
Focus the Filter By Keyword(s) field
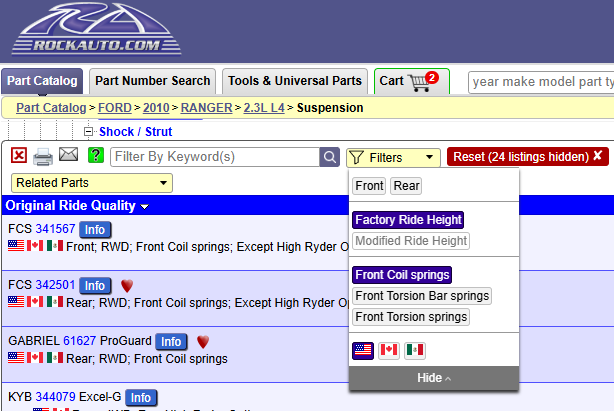(215, 157)
